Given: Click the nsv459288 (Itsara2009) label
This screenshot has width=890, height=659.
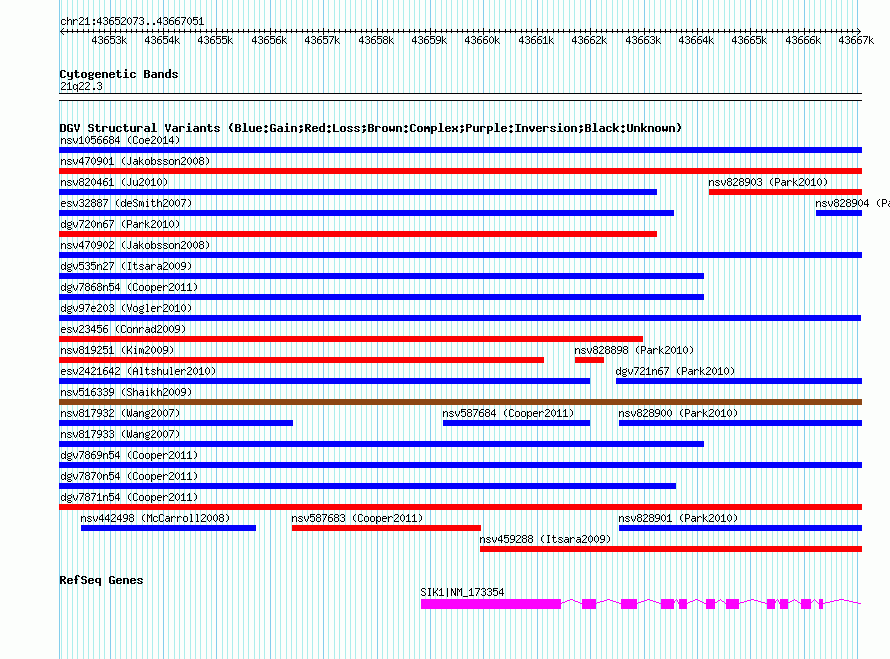Looking at the screenshot, I should coord(545,539).
